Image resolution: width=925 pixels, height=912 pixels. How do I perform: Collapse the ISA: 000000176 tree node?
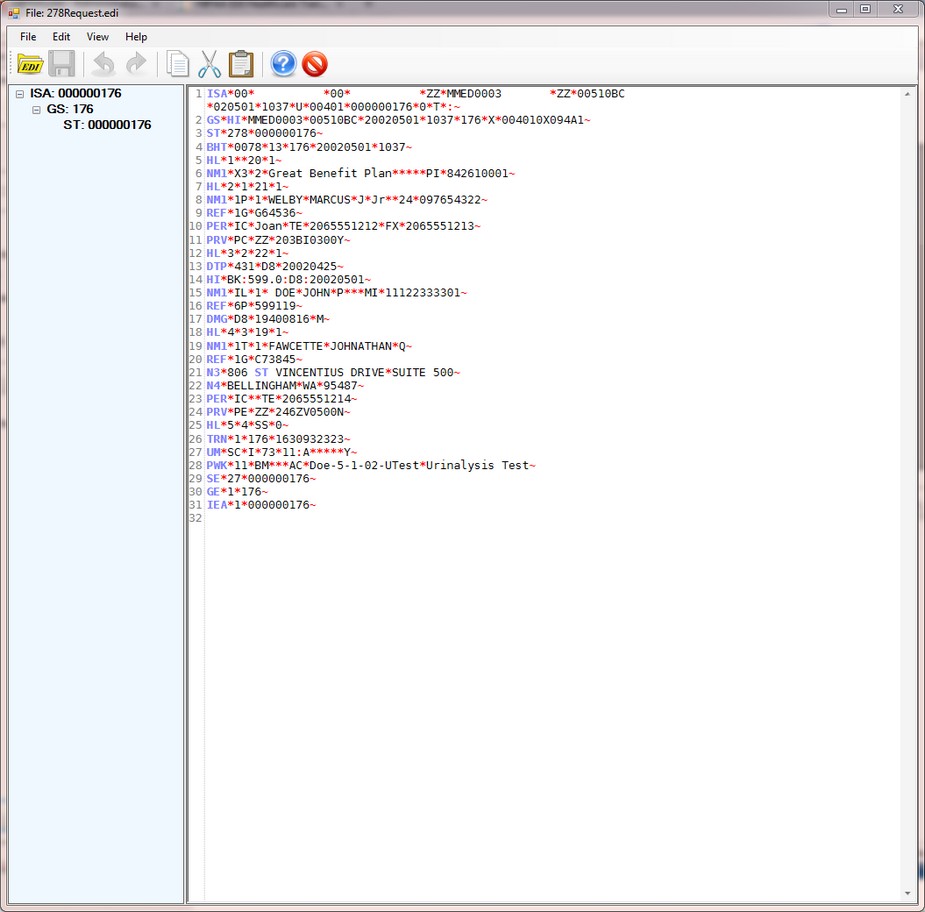pyautogui.click(x=20, y=94)
